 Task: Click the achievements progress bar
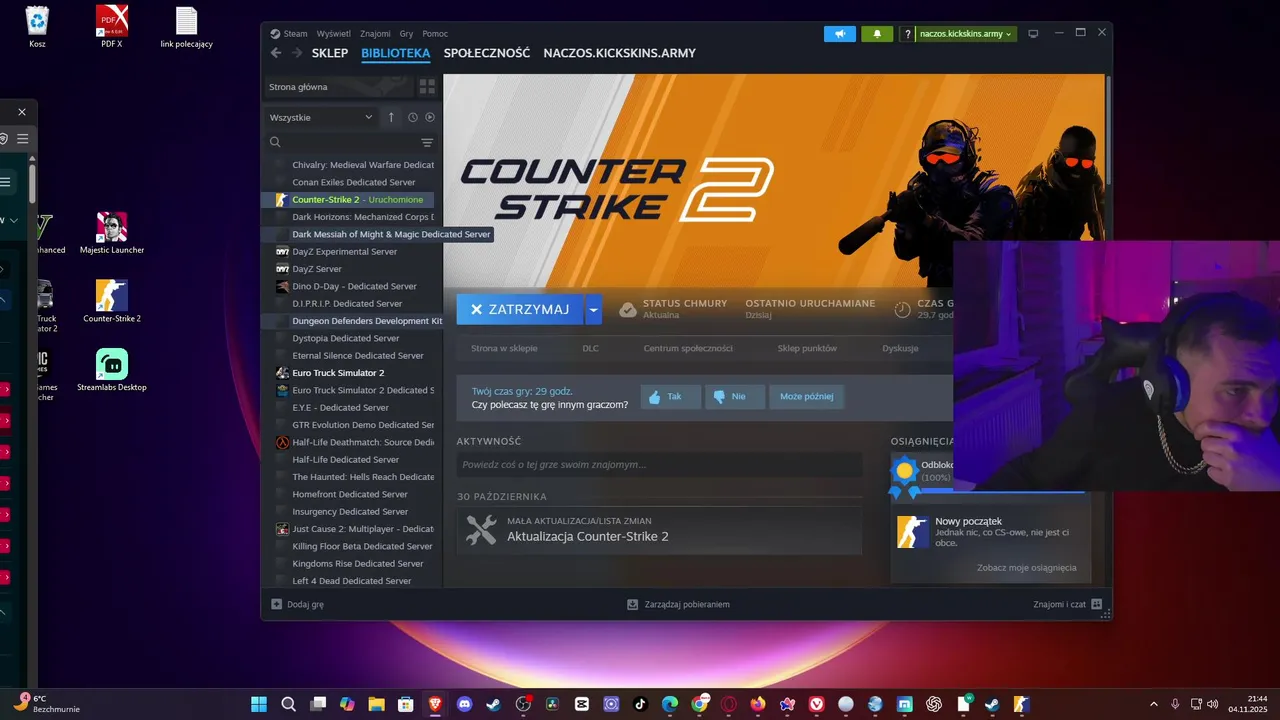click(x=1002, y=491)
